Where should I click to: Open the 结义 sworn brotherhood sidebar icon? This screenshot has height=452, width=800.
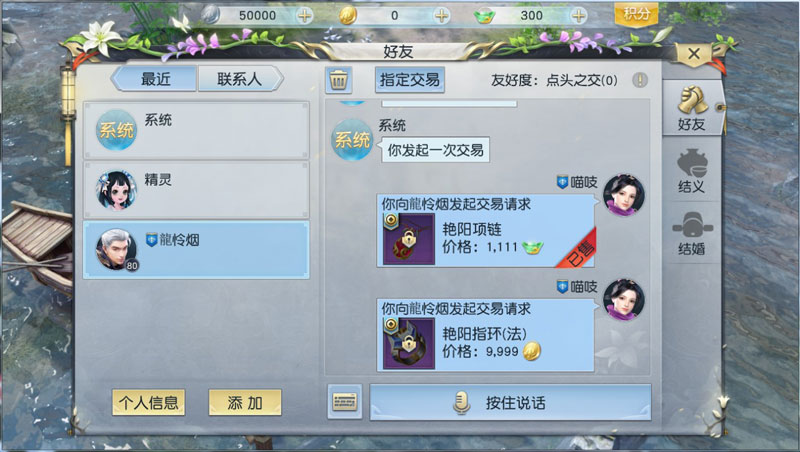click(691, 171)
